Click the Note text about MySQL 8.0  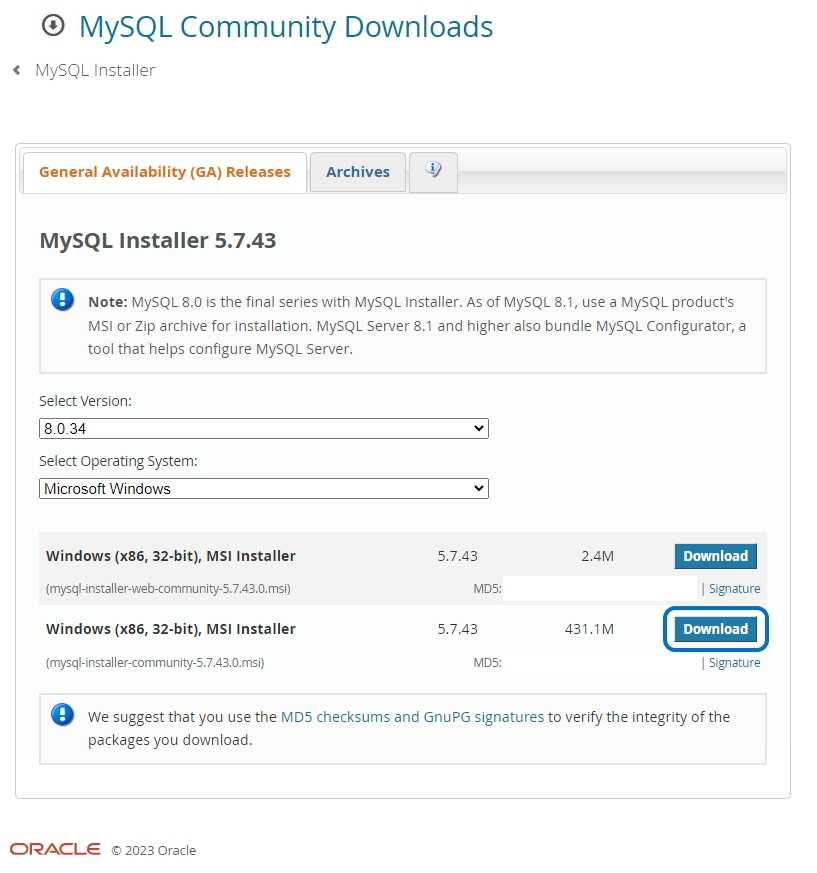(x=417, y=325)
